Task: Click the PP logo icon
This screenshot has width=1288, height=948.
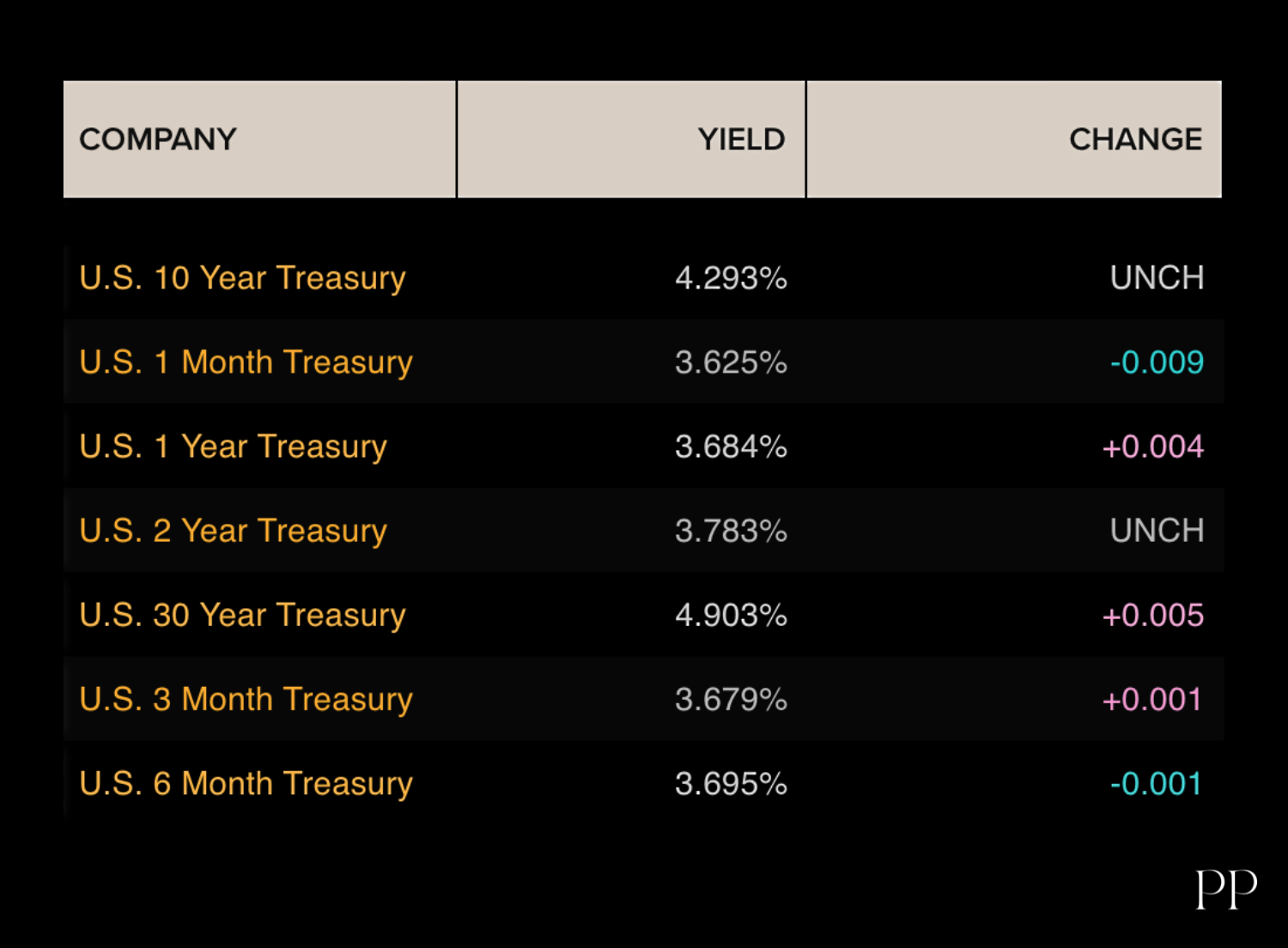Action: click(1226, 889)
